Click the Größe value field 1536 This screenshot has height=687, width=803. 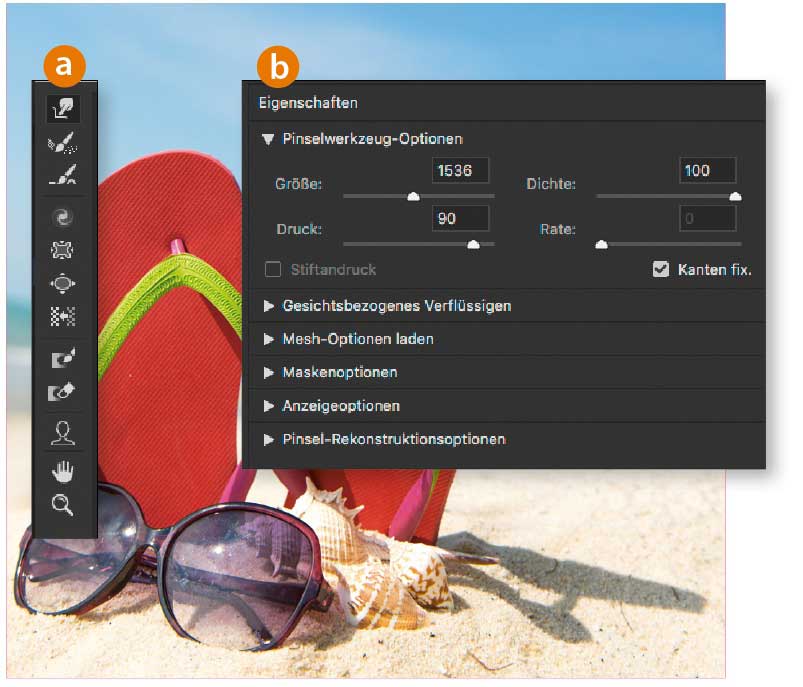[460, 171]
